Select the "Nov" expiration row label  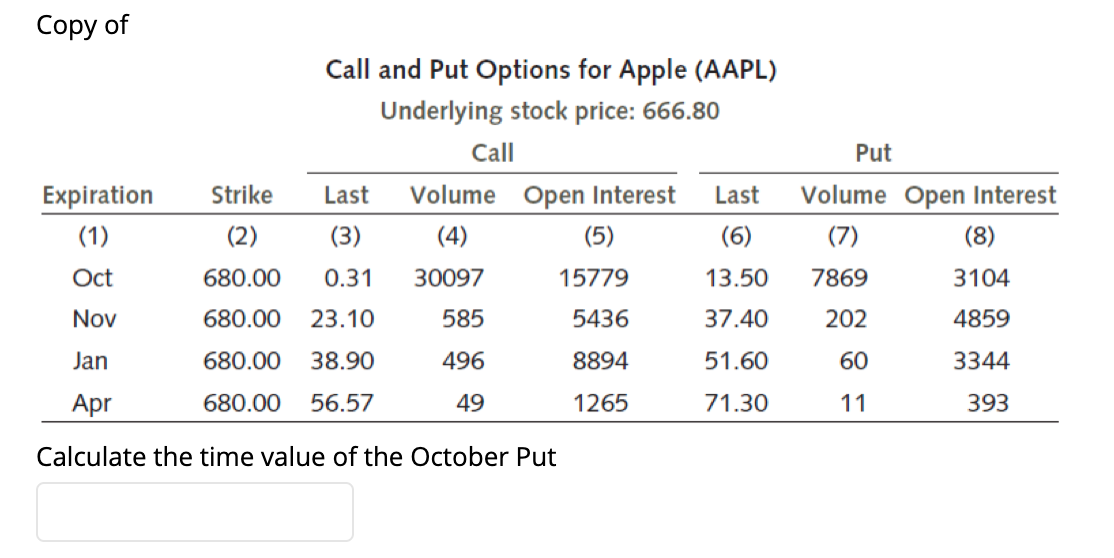[94, 319]
